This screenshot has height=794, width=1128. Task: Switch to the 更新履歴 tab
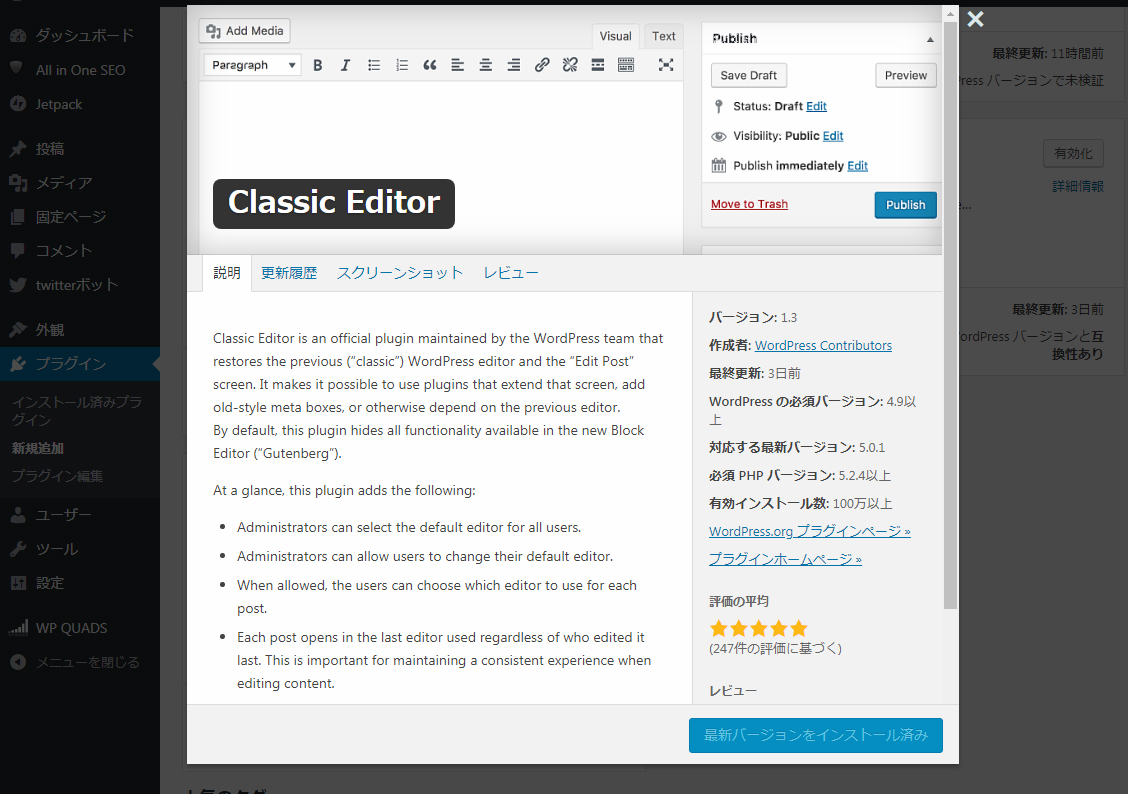289,273
